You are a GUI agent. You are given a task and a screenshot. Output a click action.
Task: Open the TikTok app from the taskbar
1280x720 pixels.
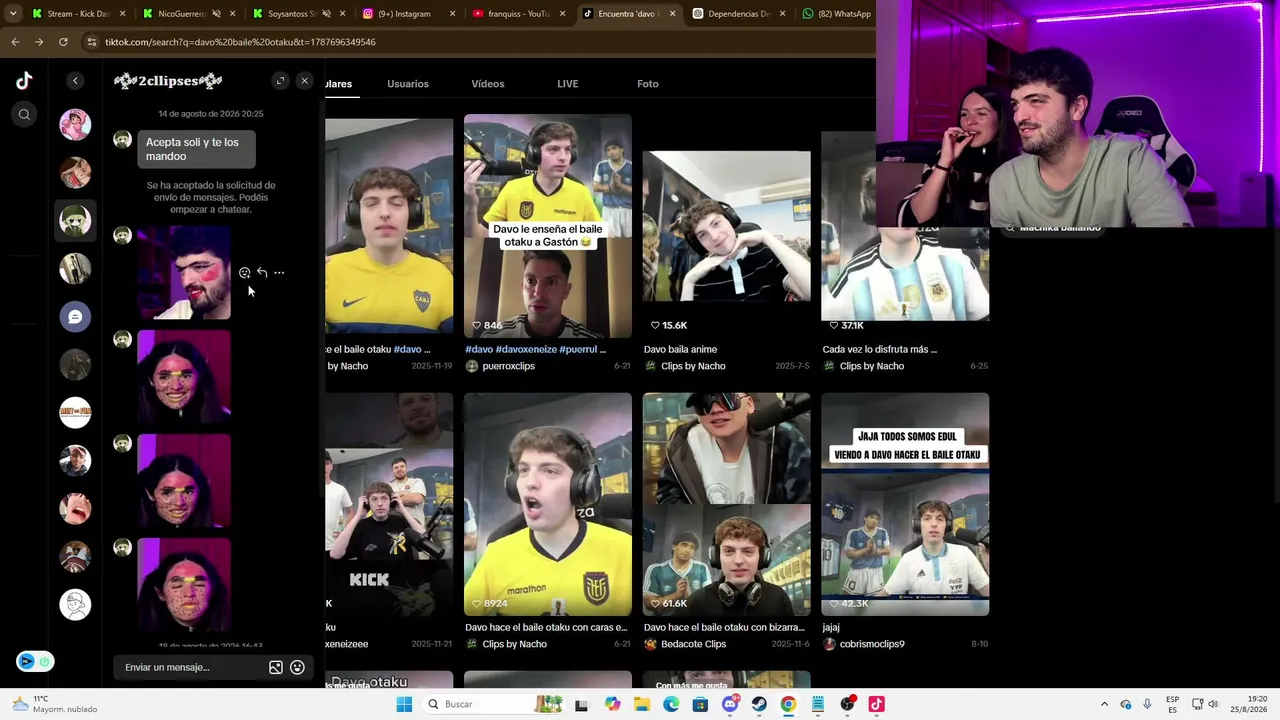(x=876, y=705)
